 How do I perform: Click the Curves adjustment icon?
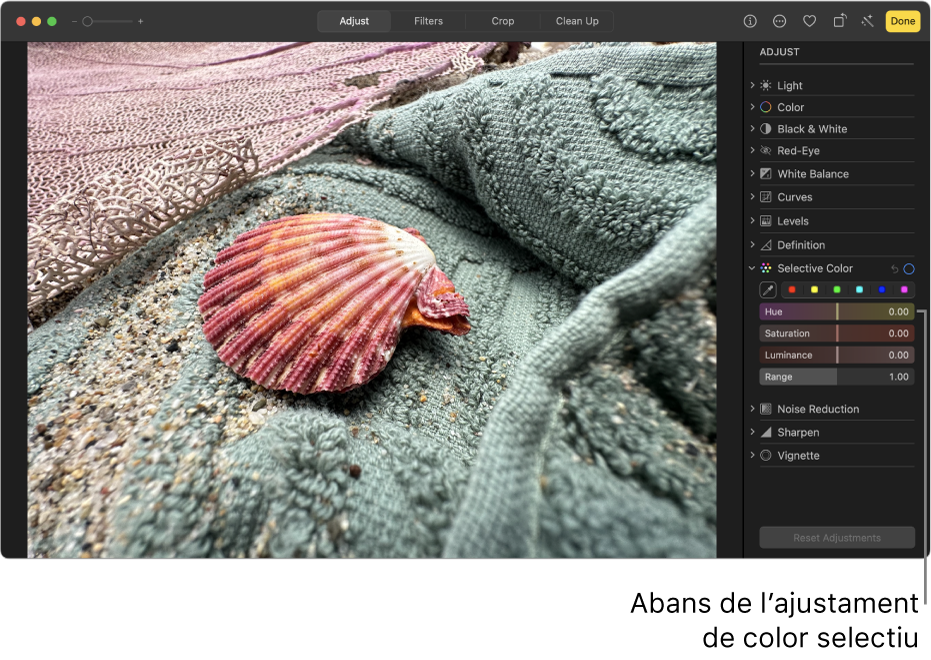point(765,196)
